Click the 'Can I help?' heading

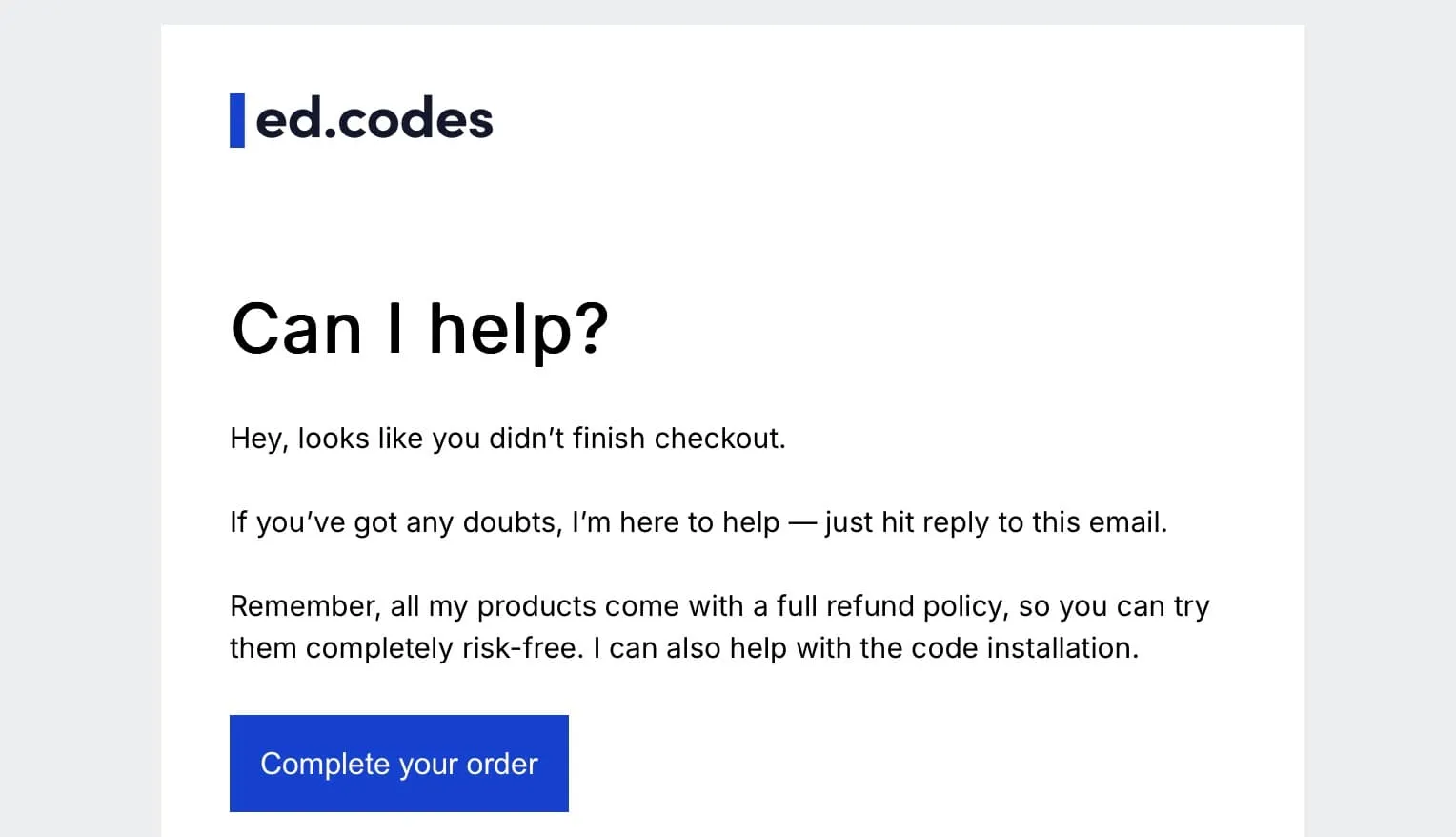[x=419, y=329]
